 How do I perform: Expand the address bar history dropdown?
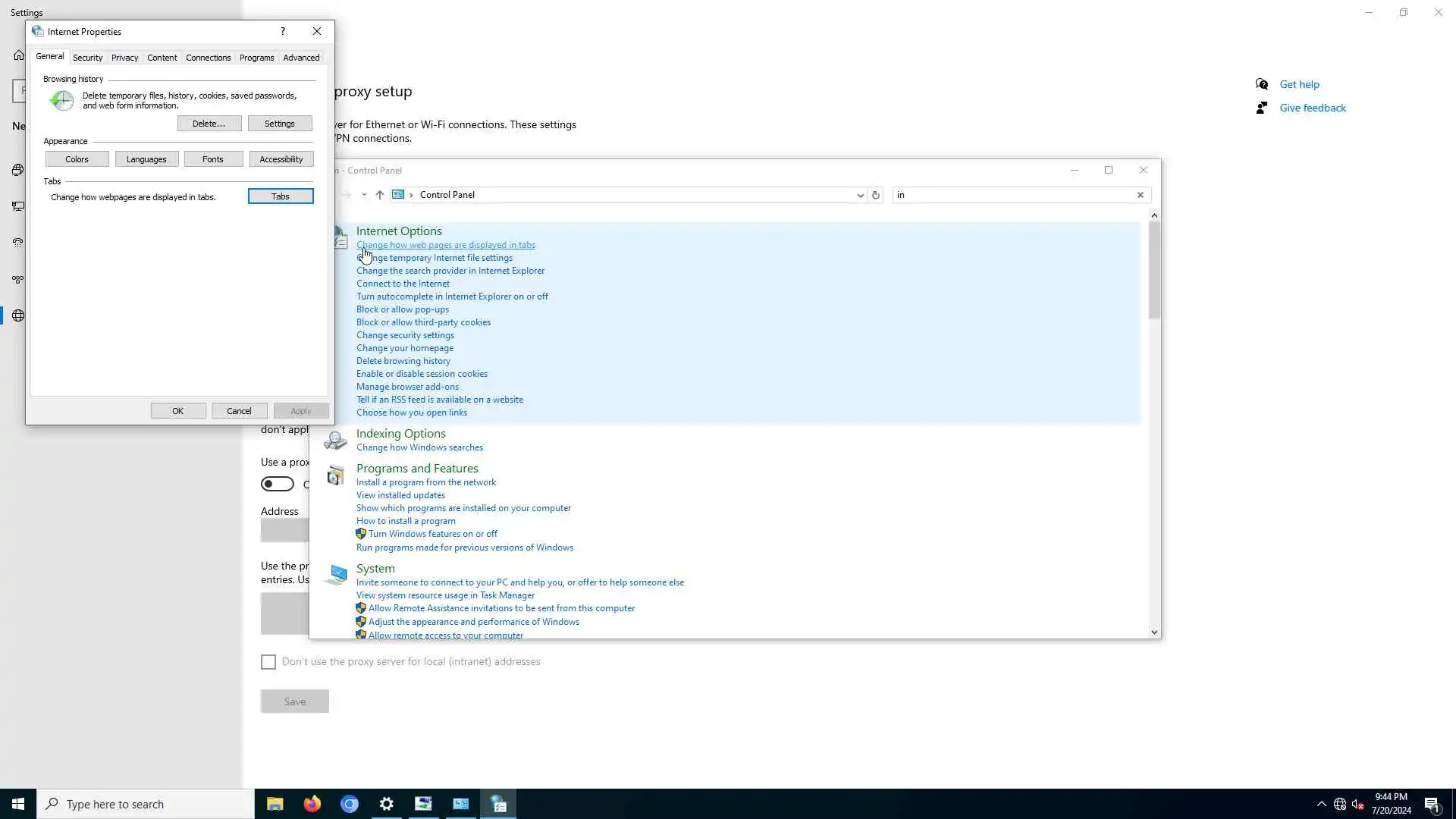point(860,195)
